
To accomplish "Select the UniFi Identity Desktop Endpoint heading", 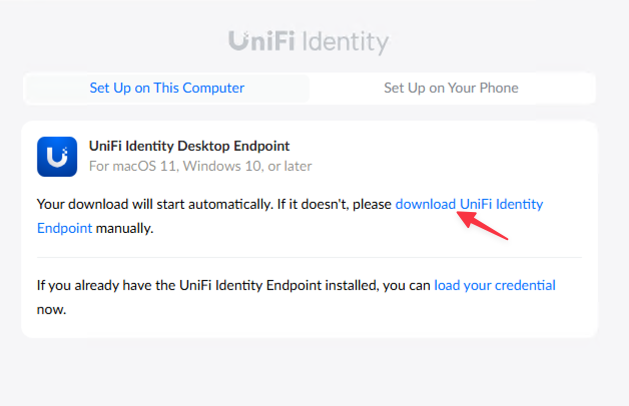I will pos(189,146).
